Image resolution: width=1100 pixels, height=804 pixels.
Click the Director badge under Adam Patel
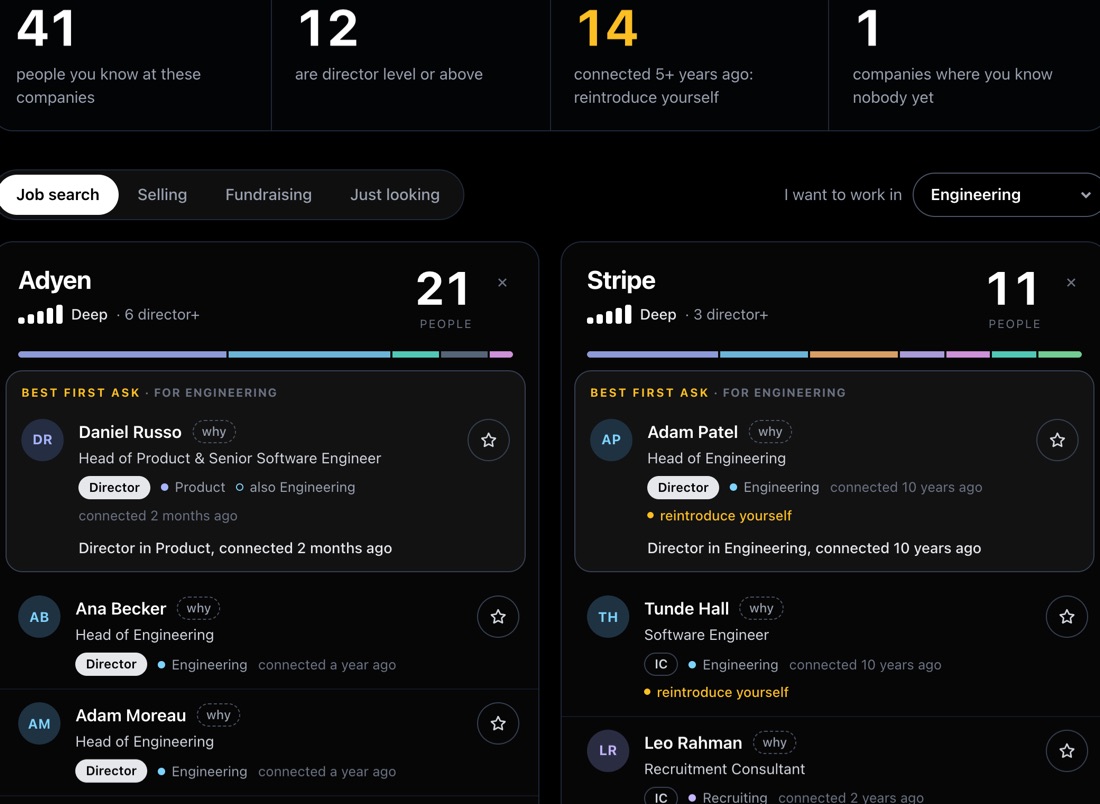coord(683,488)
